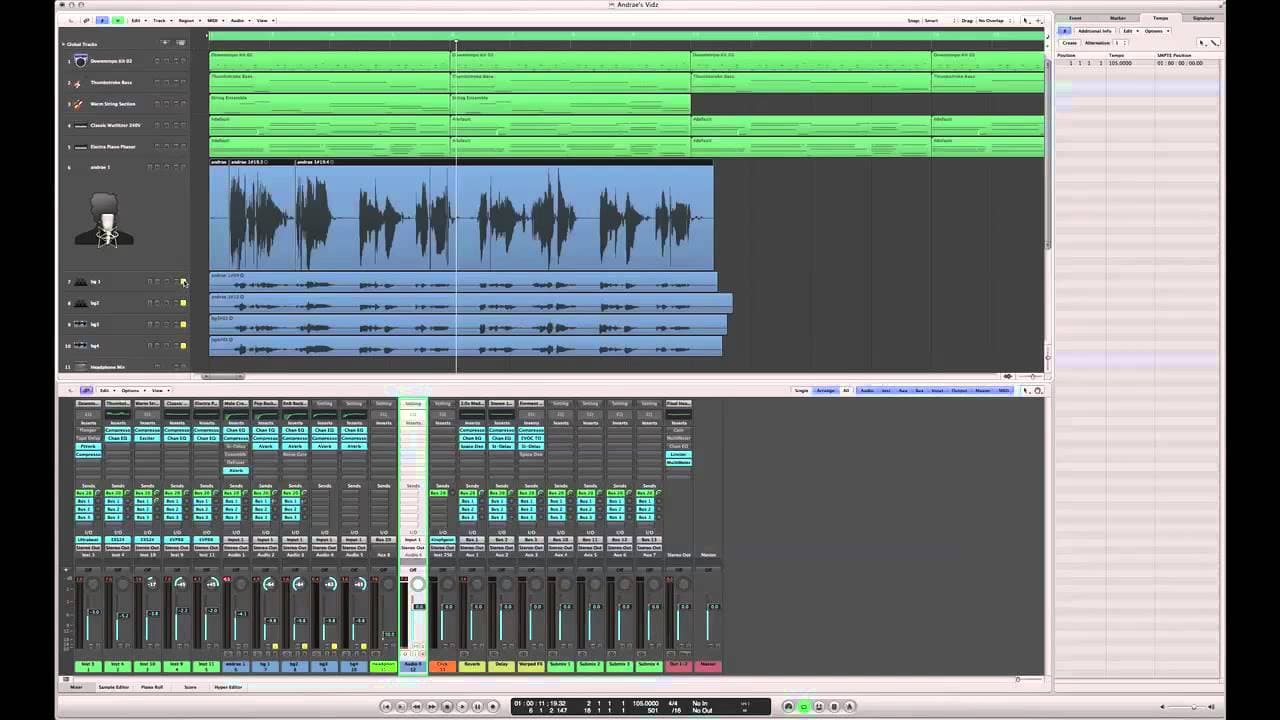Click the green catch playhead icon in the arrange toolbar
Image resolution: width=1280 pixels, height=720 pixels.
[x=118, y=20]
